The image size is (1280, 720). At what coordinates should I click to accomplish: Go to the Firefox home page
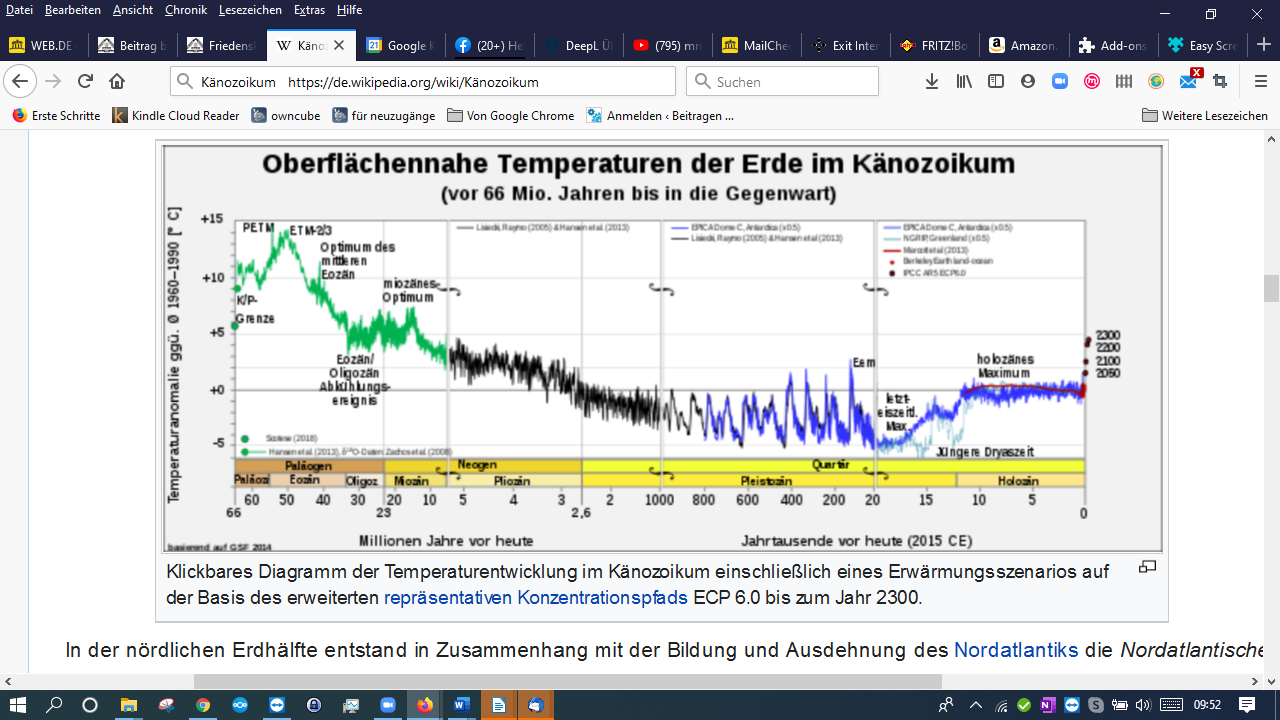click(117, 81)
